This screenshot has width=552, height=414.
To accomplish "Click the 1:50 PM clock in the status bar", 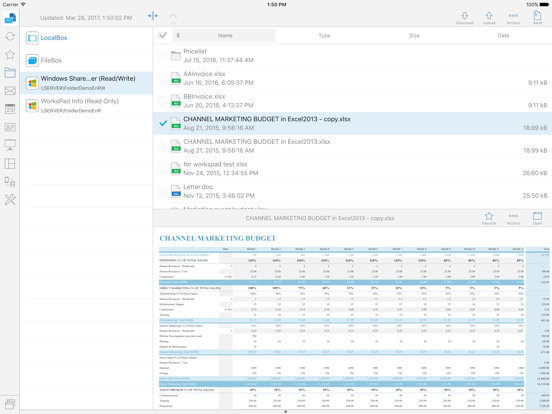I will pos(276,5).
